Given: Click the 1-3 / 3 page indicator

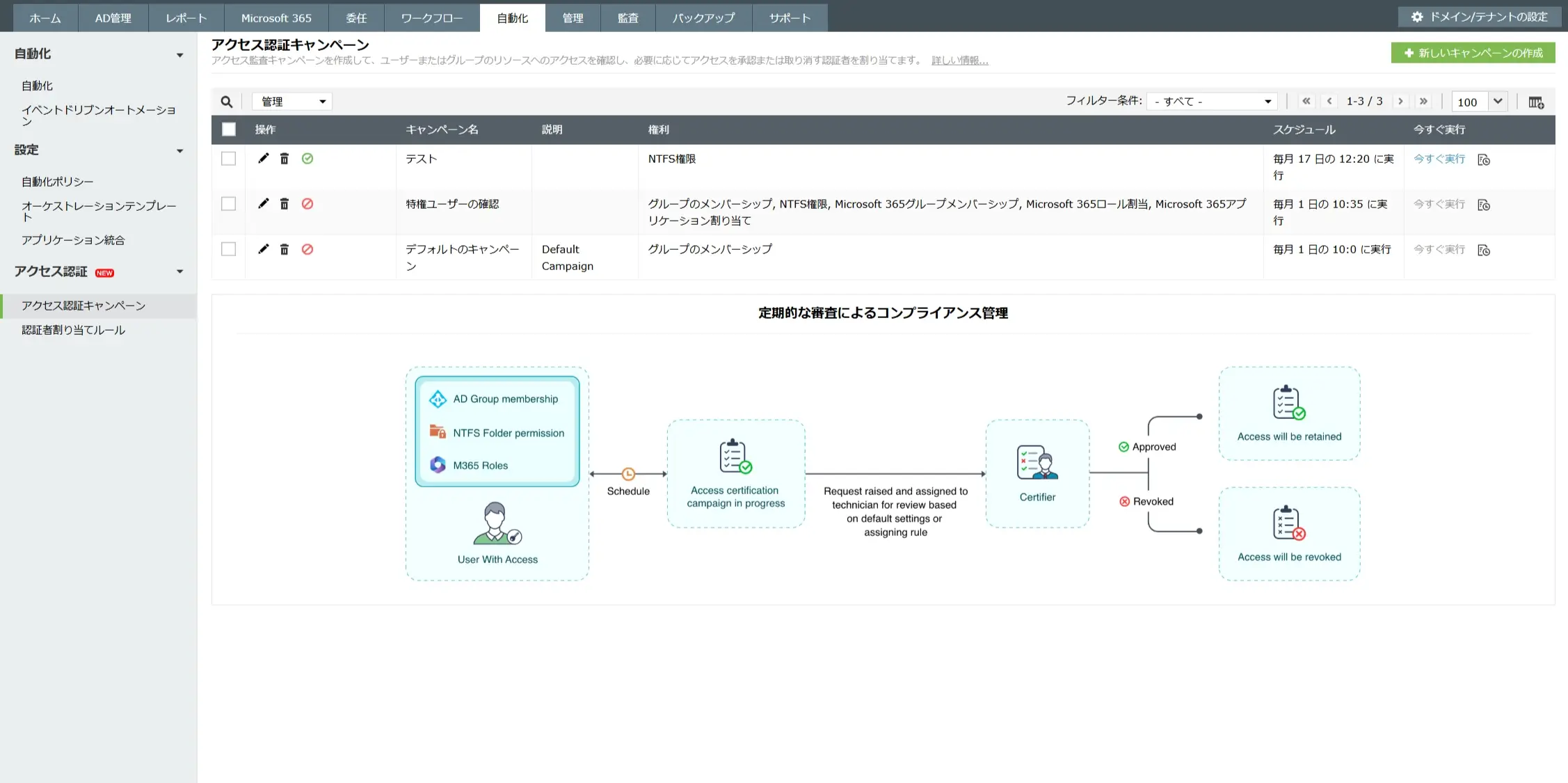Looking at the screenshot, I should (1365, 102).
